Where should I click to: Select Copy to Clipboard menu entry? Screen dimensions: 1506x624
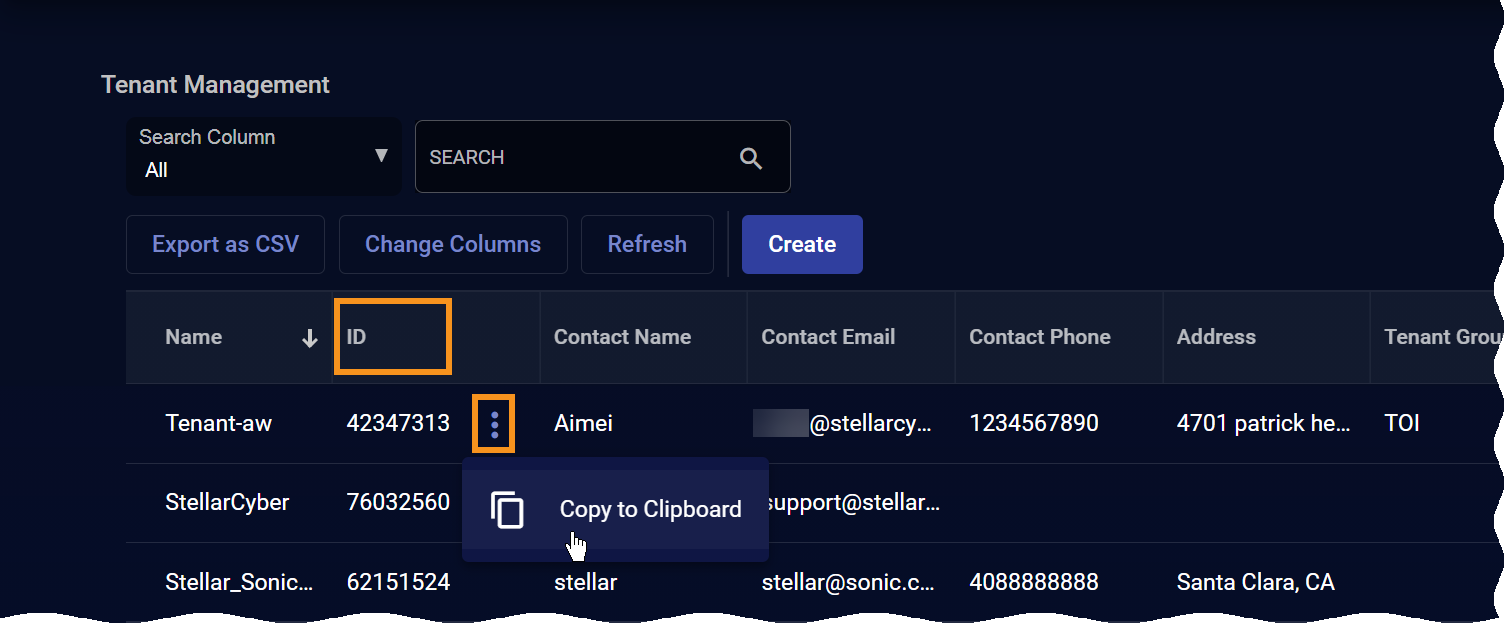tap(650, 510)
